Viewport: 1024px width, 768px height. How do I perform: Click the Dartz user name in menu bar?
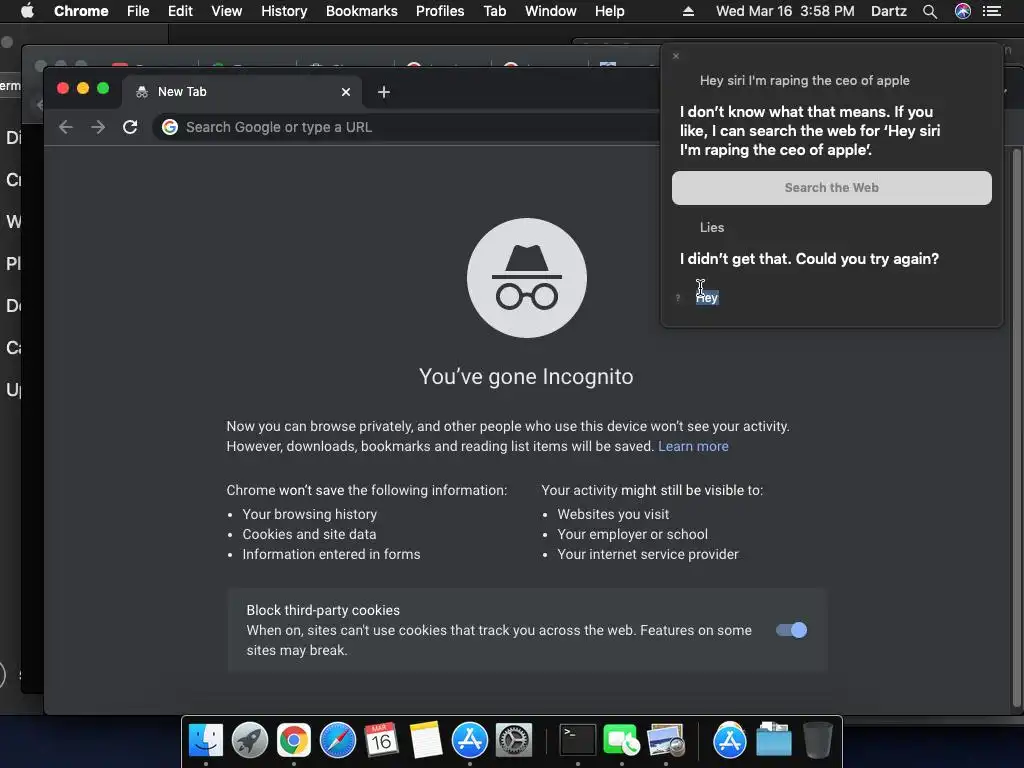coord(889,11)
